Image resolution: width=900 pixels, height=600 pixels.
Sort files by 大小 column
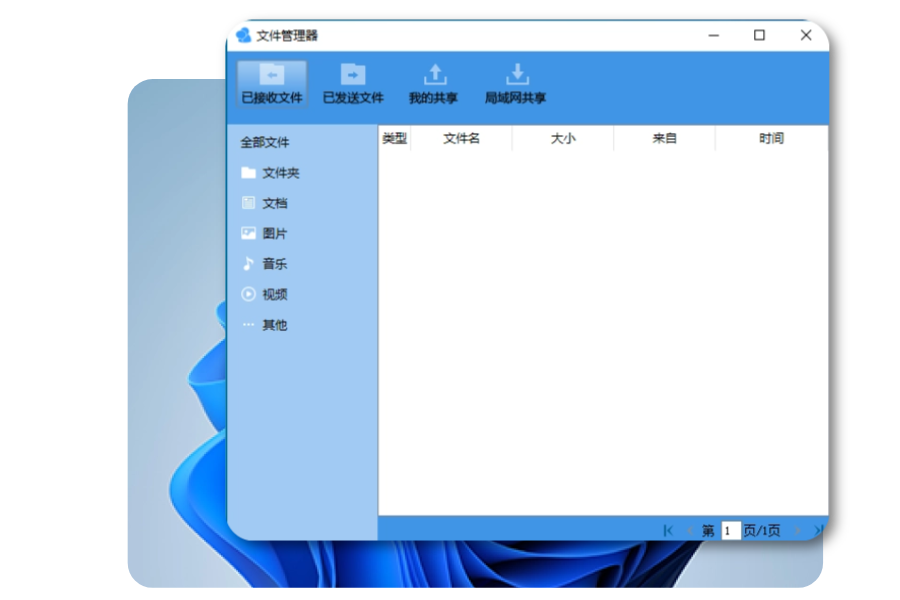pos(563,138)
